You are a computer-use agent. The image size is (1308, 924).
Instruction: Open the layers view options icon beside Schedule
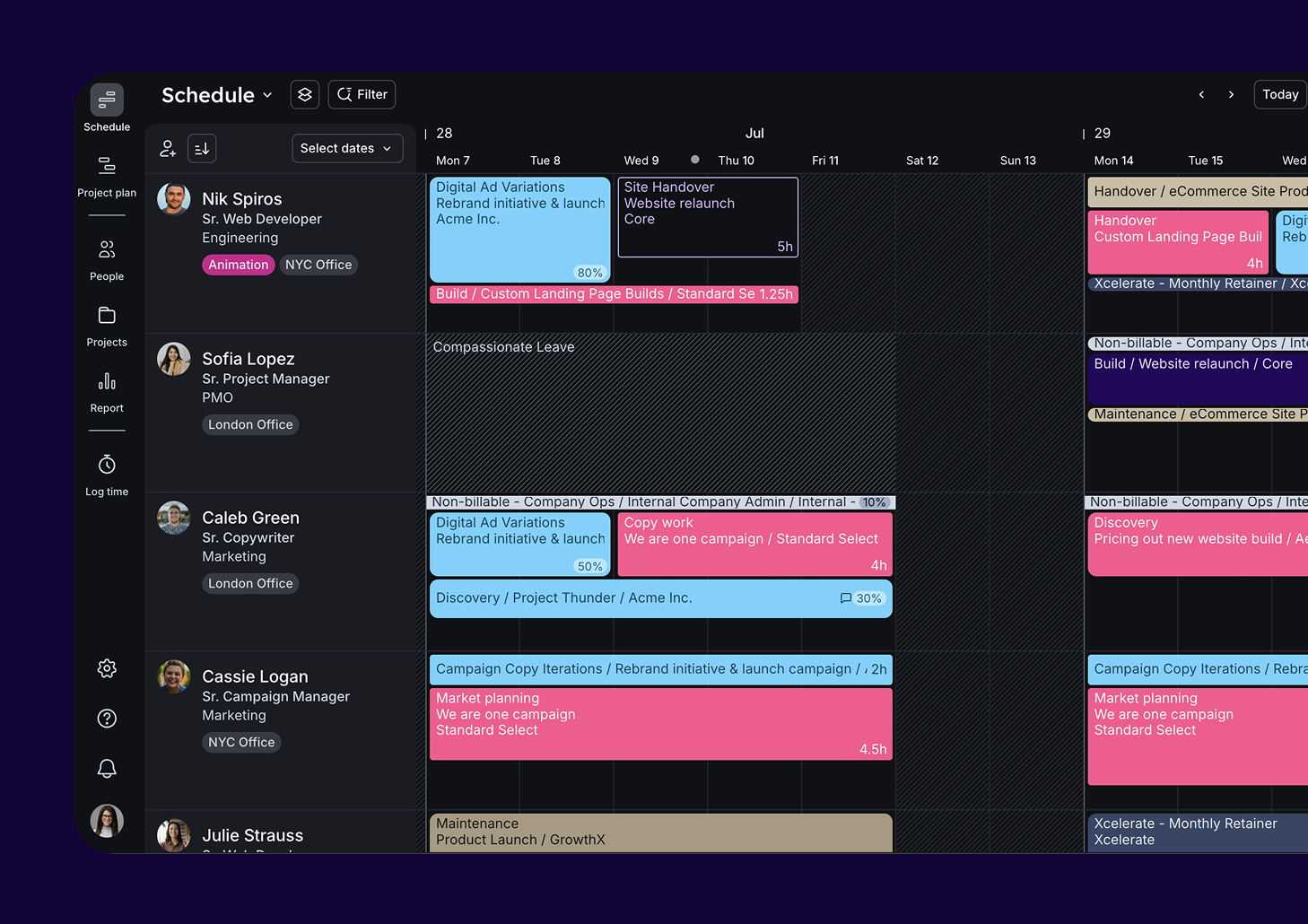304,94
